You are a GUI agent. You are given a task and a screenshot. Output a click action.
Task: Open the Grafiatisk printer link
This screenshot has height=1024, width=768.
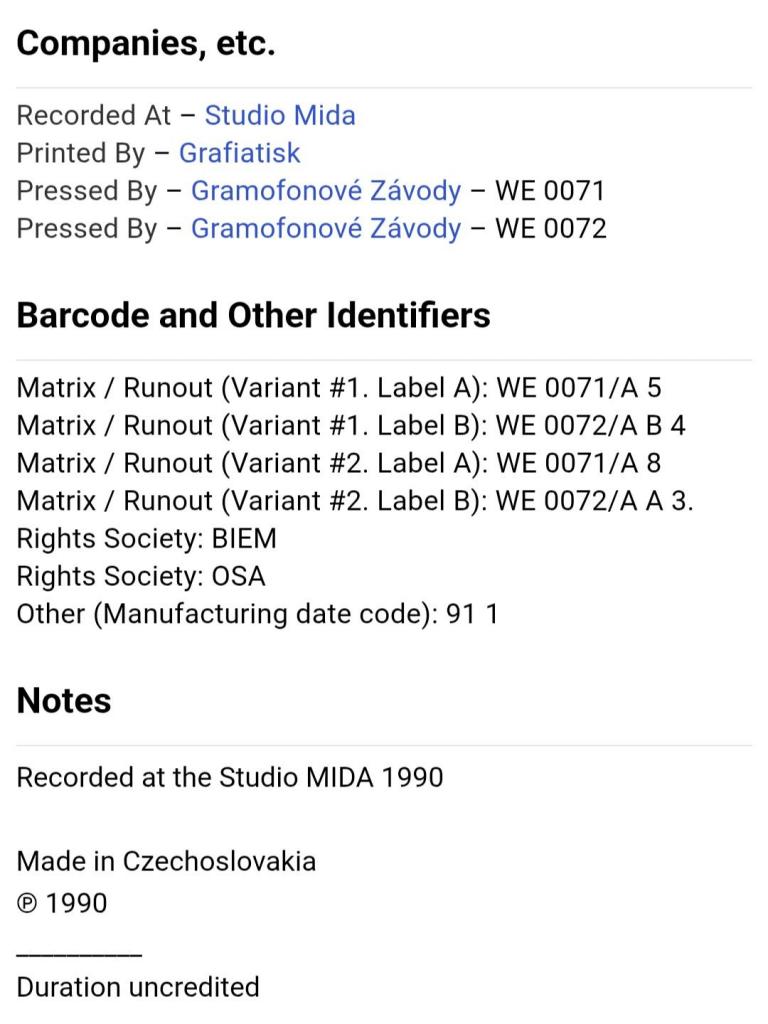click(239, 153)
